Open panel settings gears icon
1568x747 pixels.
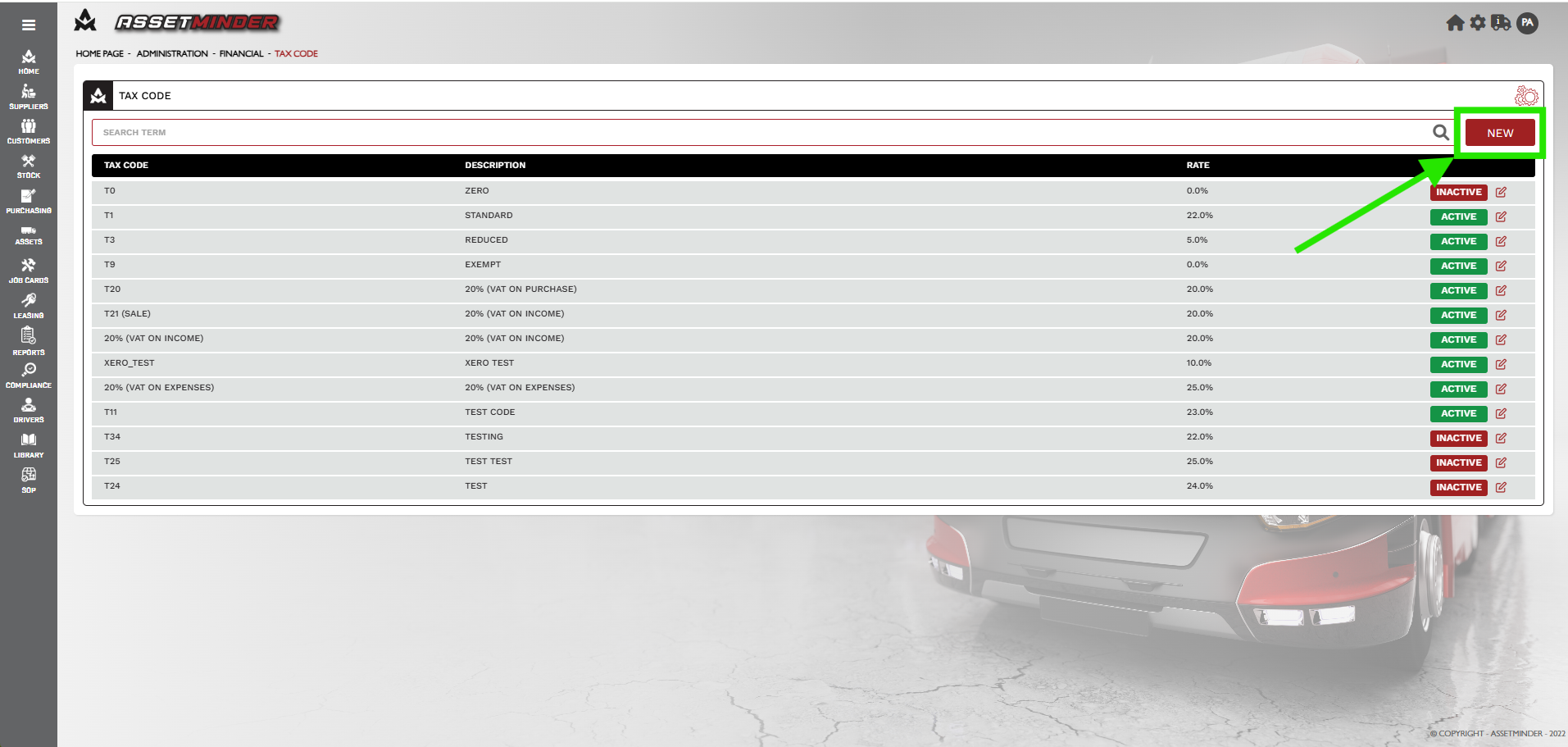[1525, 96]
